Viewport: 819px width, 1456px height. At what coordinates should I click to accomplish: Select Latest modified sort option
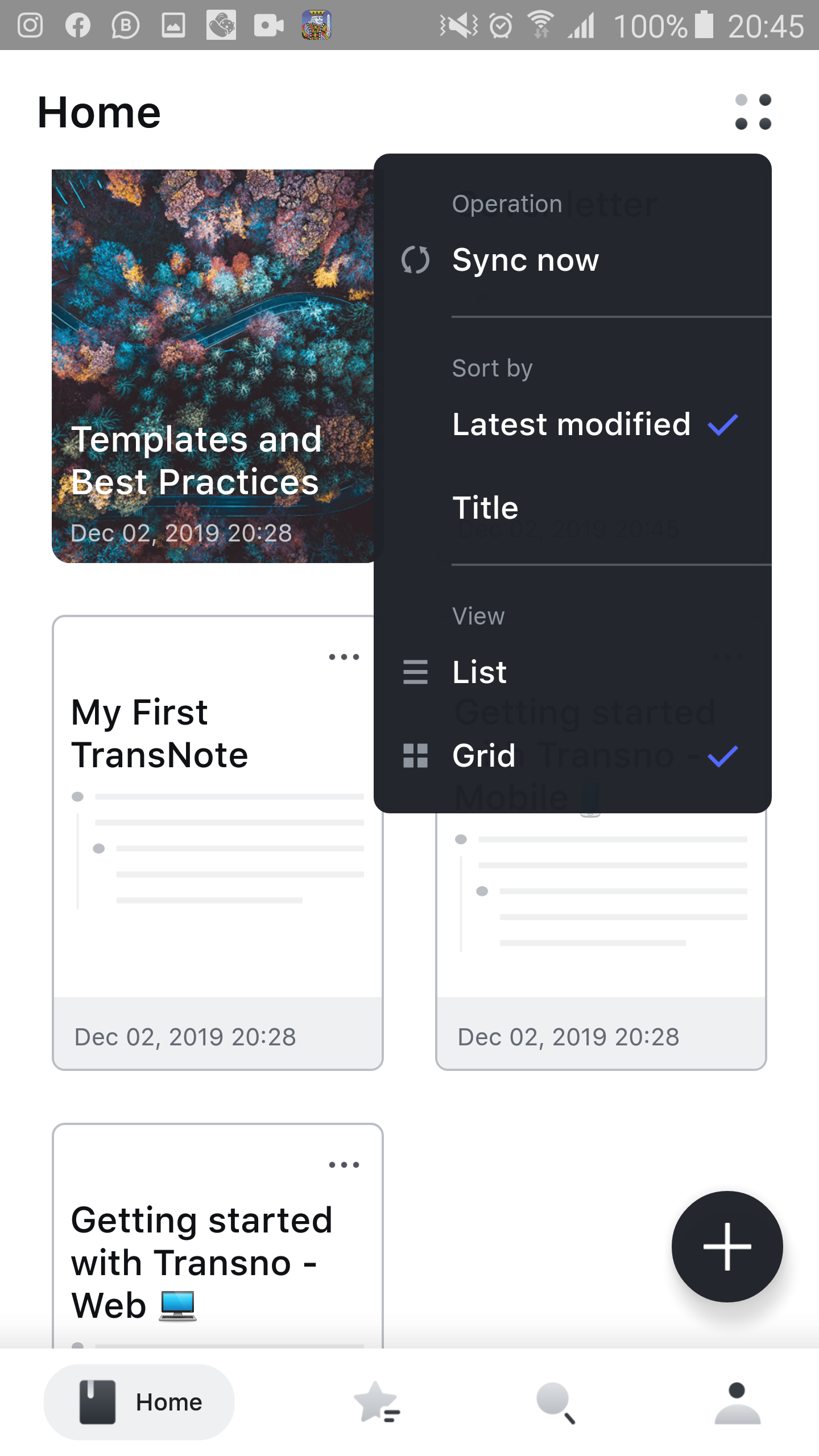tap(570, 424)
